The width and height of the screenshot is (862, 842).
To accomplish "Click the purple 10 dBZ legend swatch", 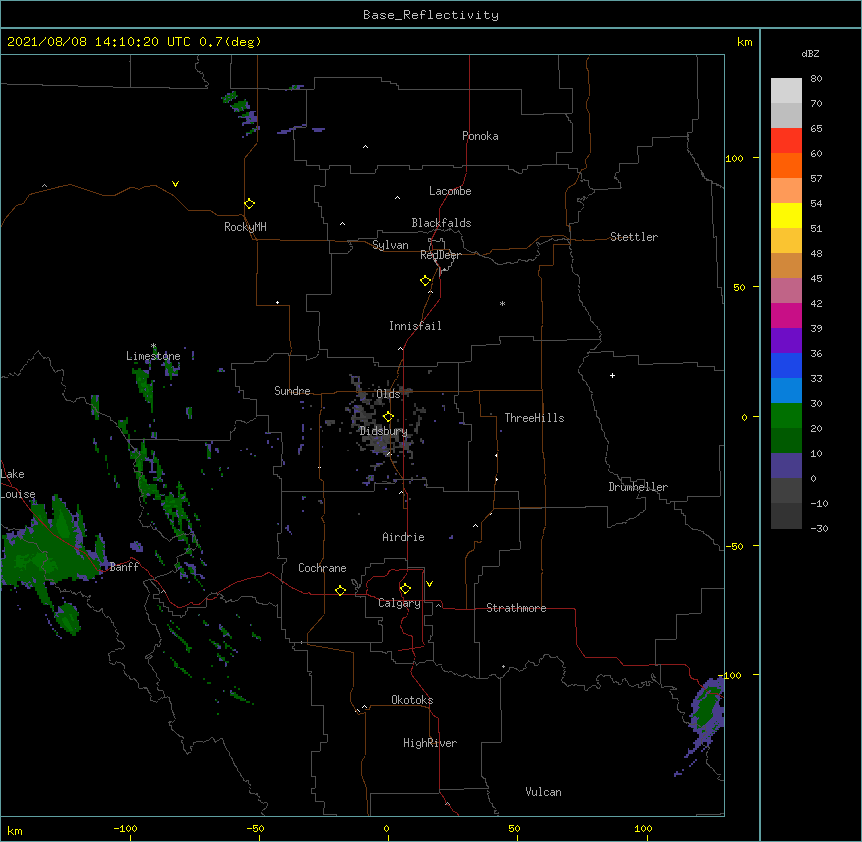I will (x=786, y=466).
